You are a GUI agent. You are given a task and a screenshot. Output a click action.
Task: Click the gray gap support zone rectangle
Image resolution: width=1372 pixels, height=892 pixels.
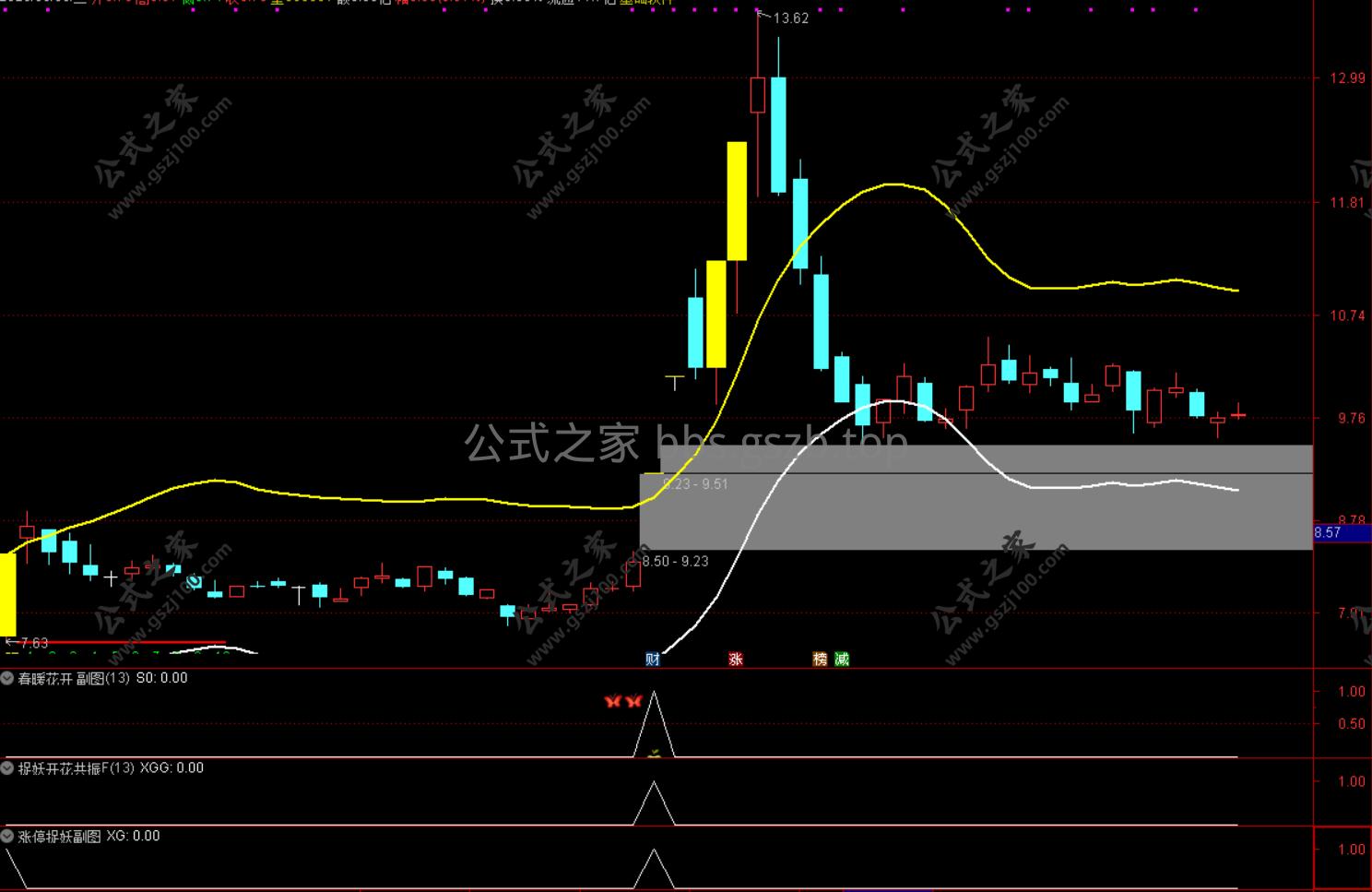(x=976, y=497)
